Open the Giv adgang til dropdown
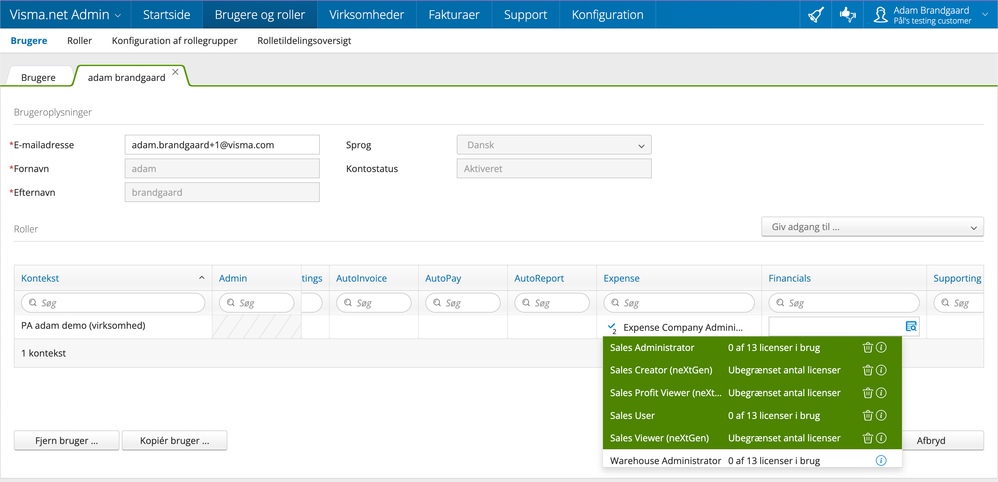Screen dimensions: 998x482 click(x=873, y=227)
